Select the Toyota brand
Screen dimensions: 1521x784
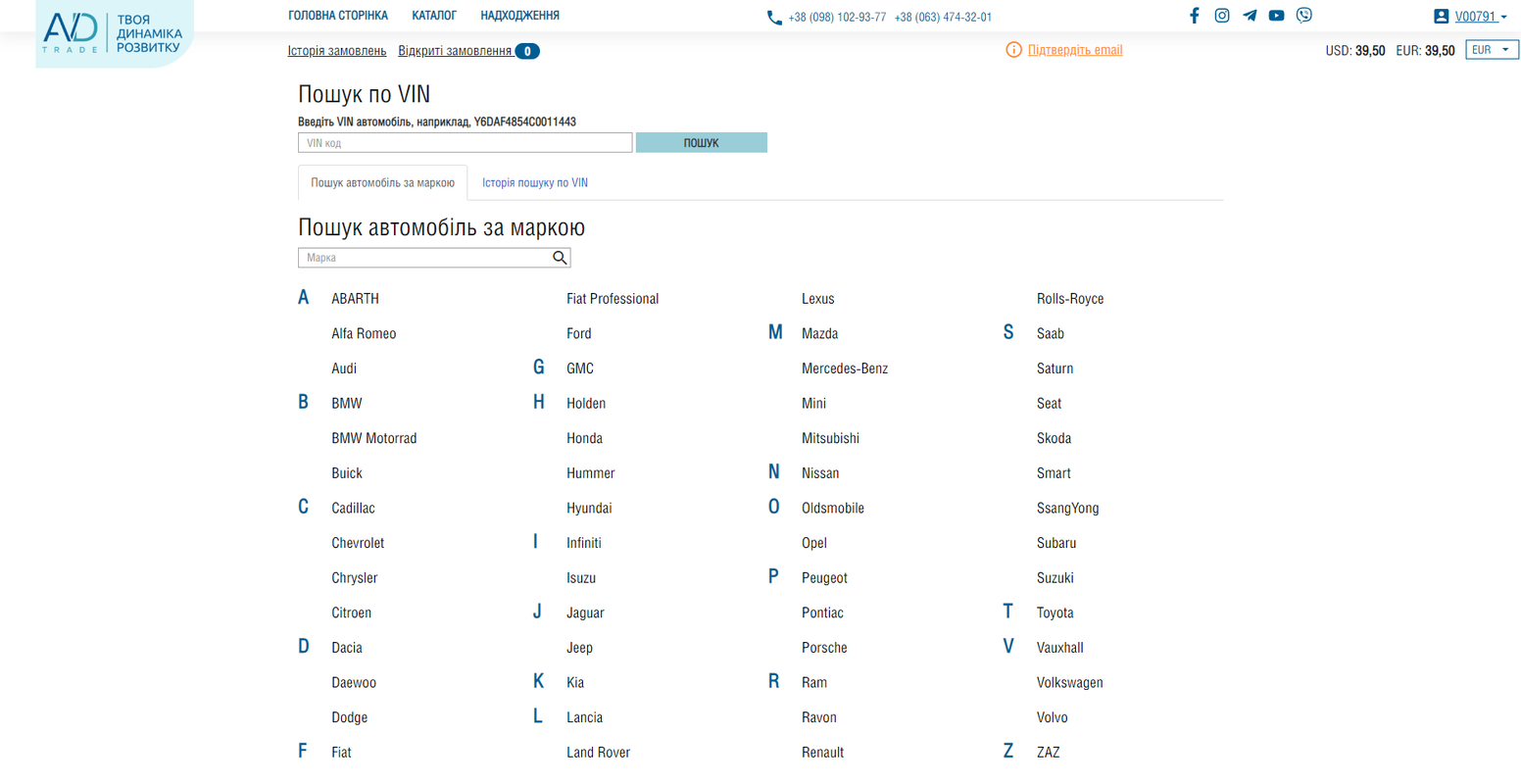coord(1055,613)
